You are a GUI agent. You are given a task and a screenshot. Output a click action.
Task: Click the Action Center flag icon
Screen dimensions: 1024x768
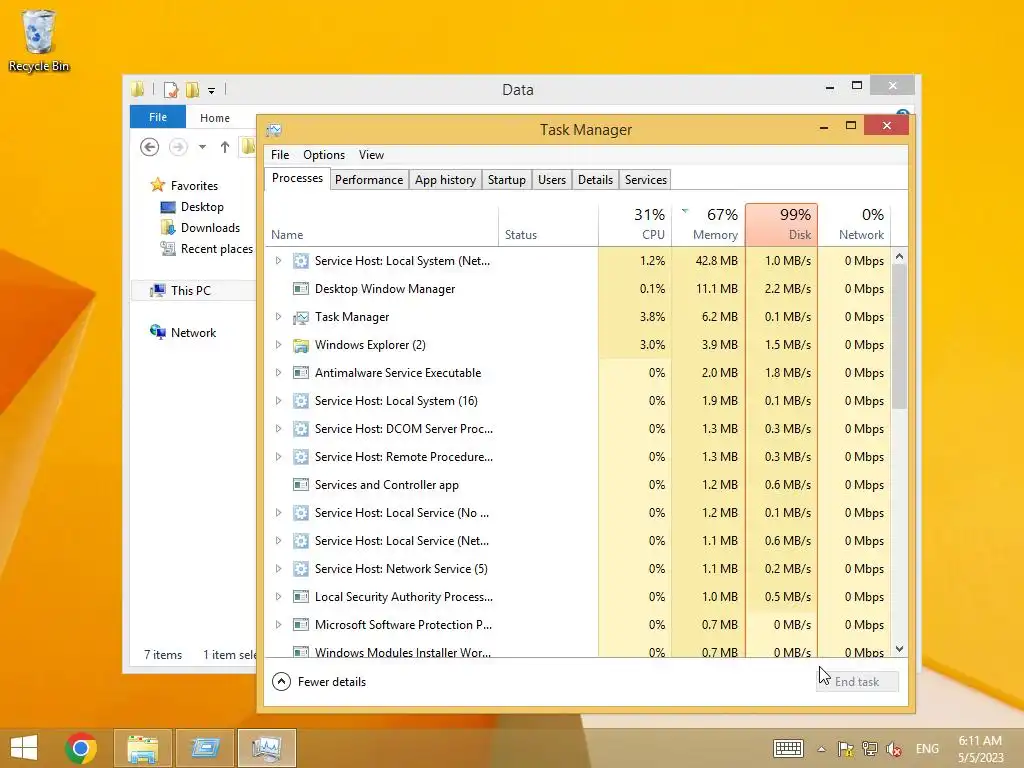point(846,749)
